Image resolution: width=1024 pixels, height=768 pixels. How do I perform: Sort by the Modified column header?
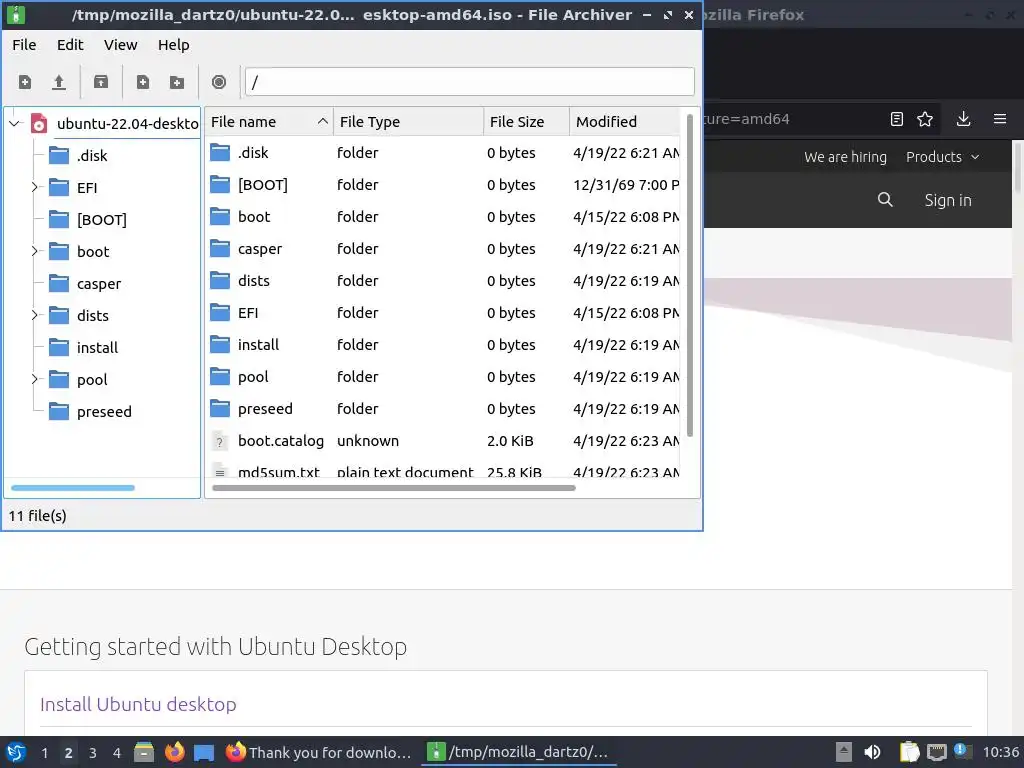pyautogui.click(x=624, y=122)
